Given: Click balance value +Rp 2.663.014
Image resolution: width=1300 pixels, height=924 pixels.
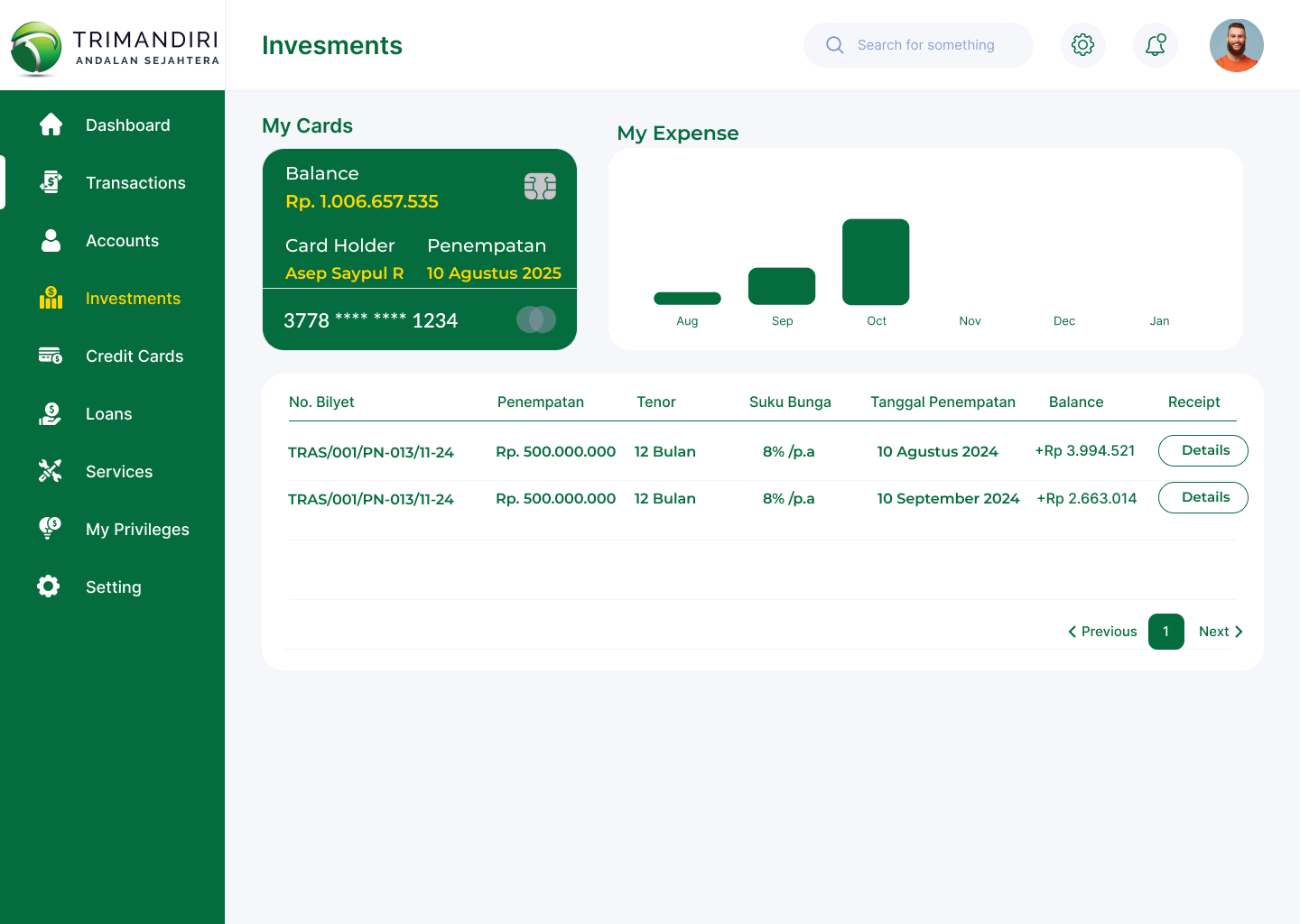Looking at the screenshot, I should tap(1087, 498).
